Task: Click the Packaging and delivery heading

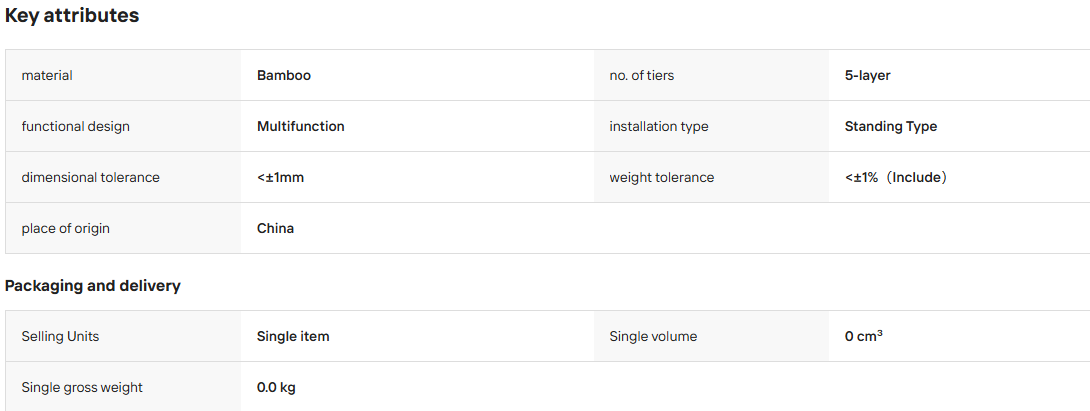Action: coord(92,286)
